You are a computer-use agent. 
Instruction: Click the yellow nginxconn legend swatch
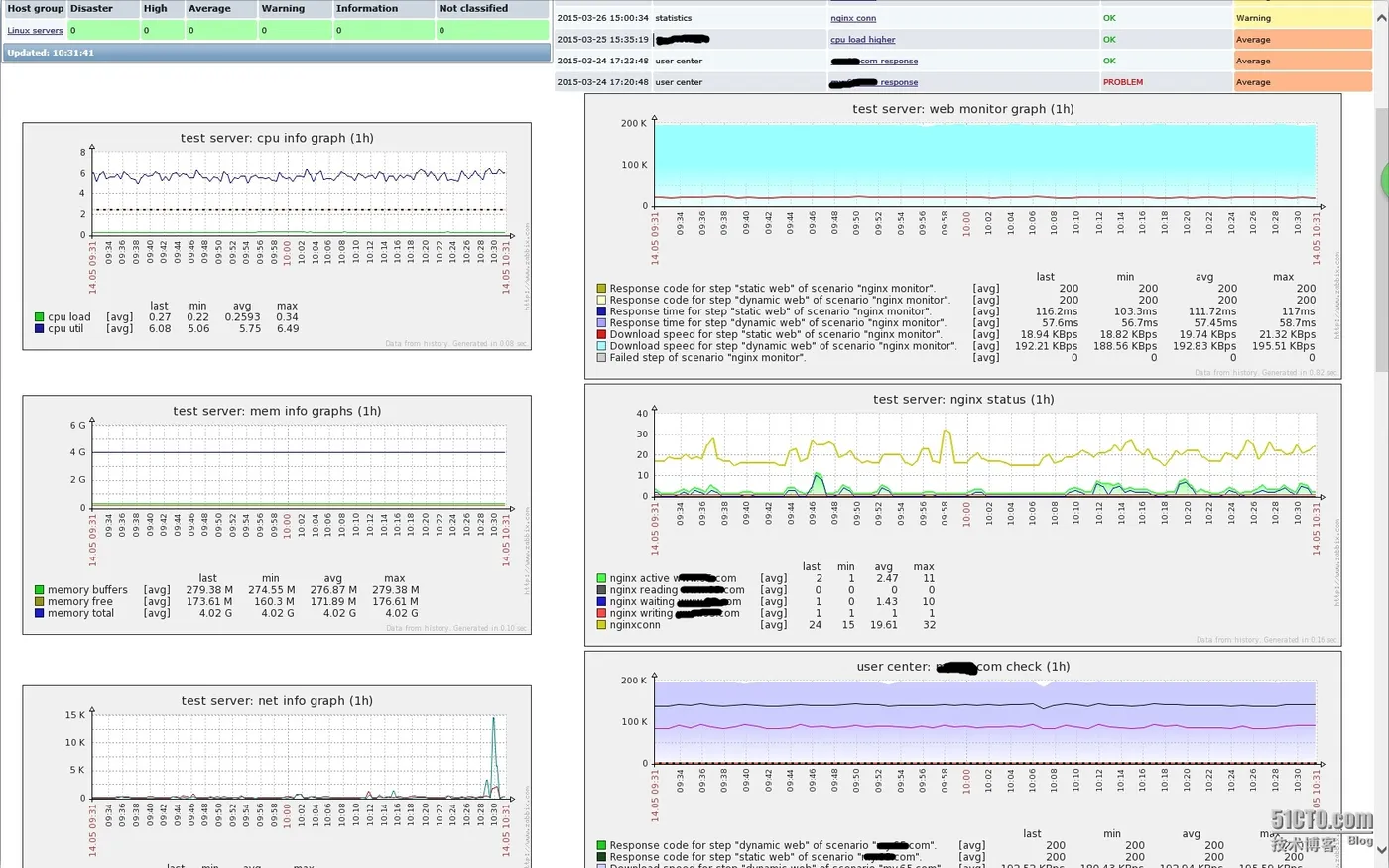(x=601, y=625)
